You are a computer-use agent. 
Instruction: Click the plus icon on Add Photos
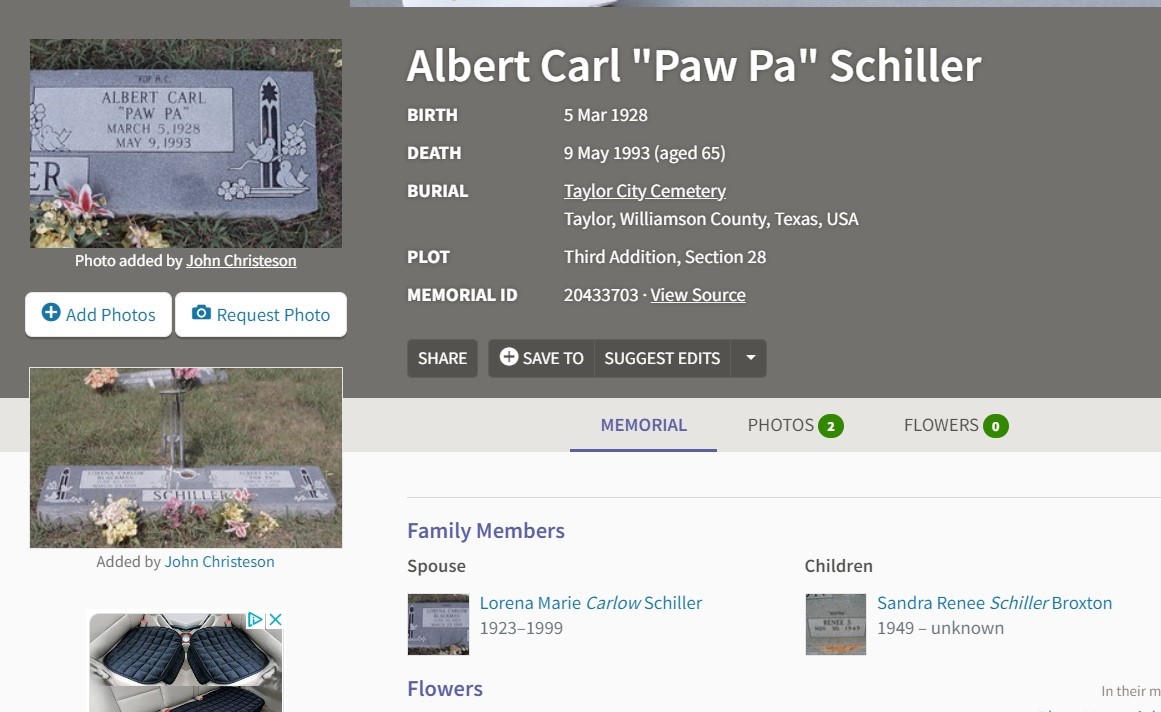[51, 312]
